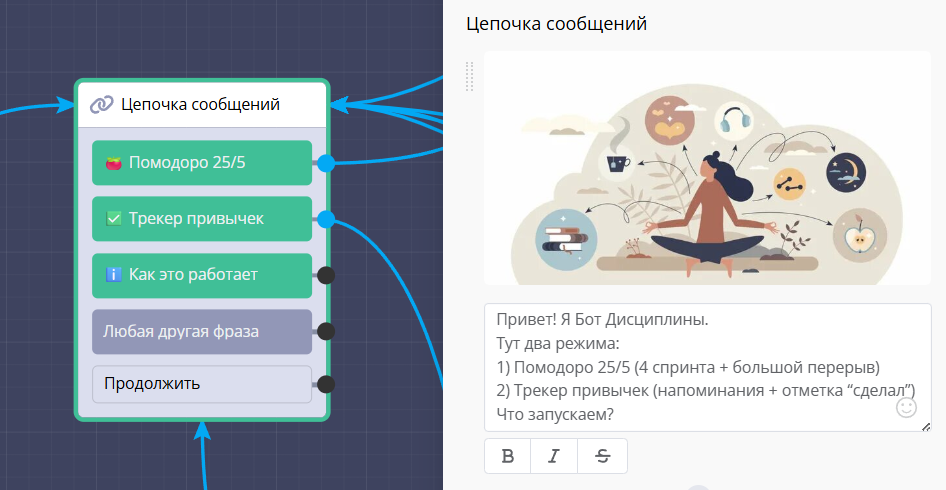Viewport: 946px width, 490px height.
Task: Toggle strikethrough text formatting
Action: (x=602, y=456)
